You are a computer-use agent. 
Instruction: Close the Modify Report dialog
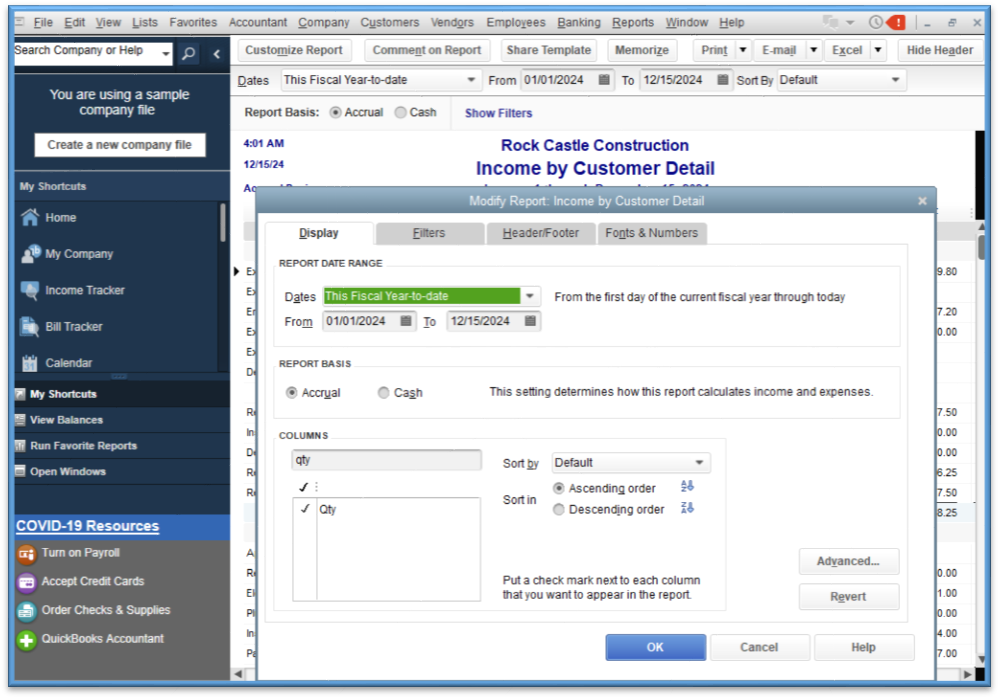coord(922,201)
